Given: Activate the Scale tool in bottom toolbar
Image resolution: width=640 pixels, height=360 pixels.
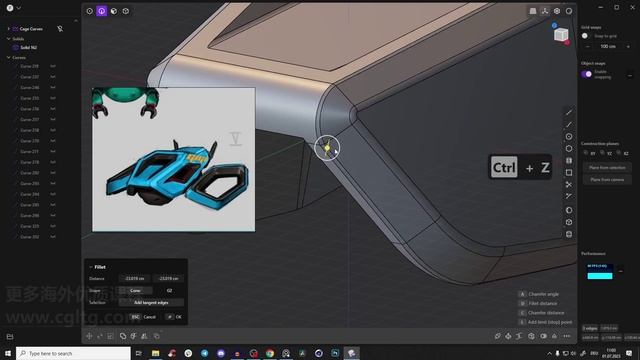Looking at the screenshot, I should tap(111, 336).
